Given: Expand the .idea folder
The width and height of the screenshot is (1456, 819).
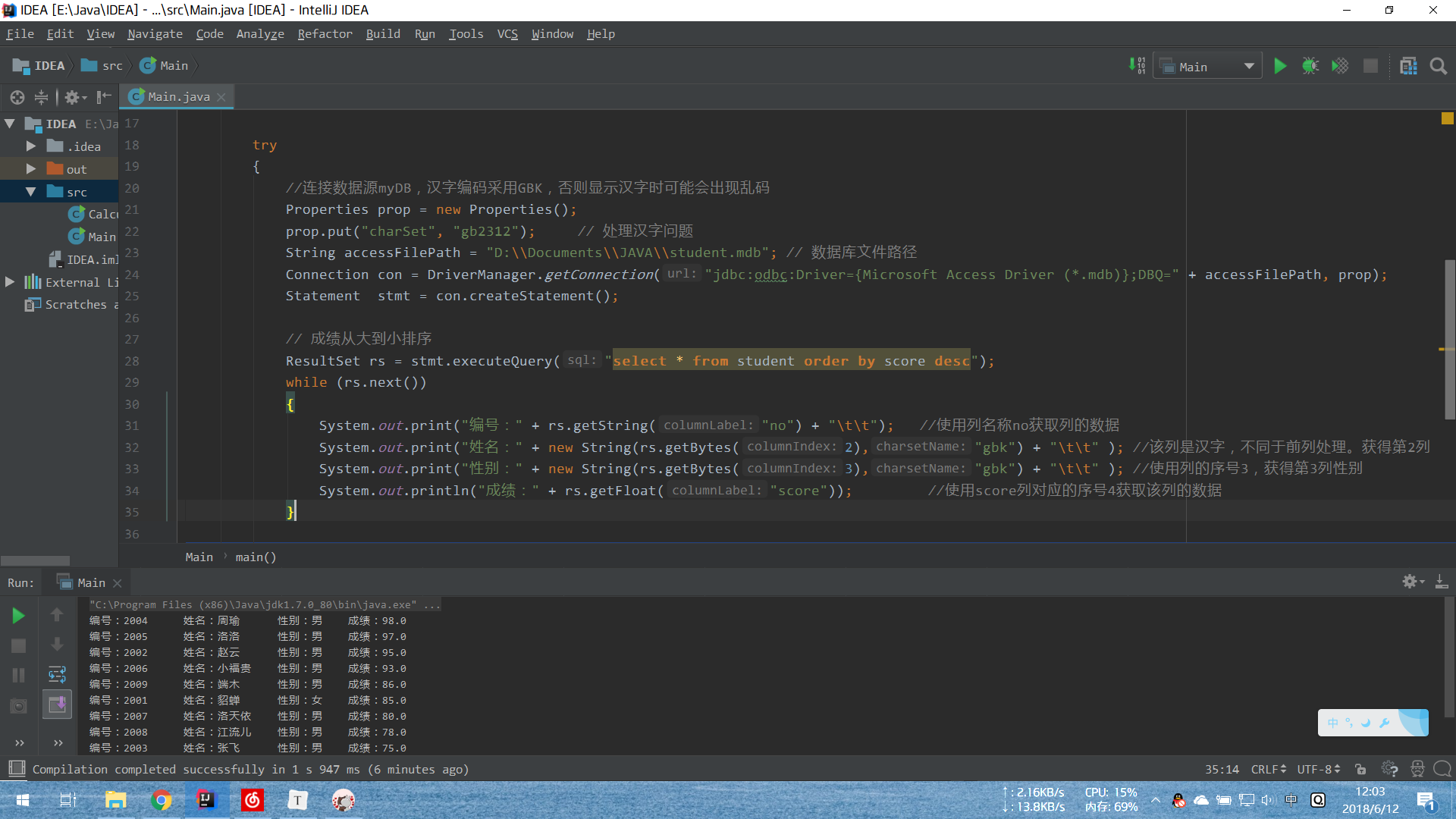Looking at the screenshot, I should (31, 146).
